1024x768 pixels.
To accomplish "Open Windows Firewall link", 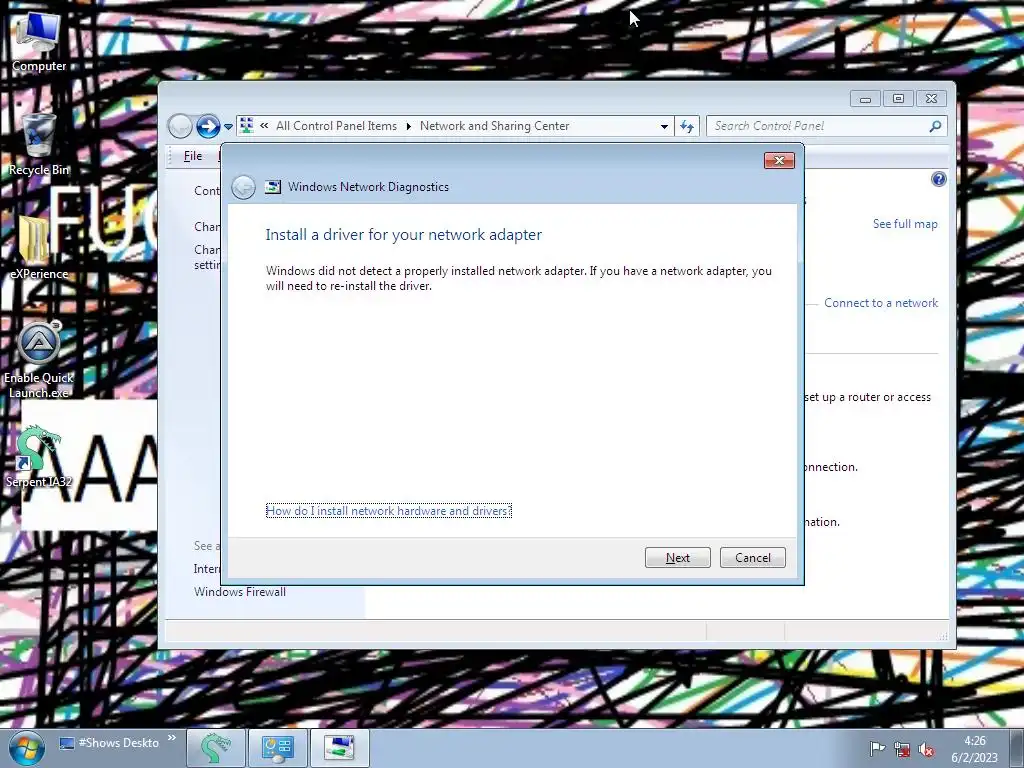I will click(240, 592).
